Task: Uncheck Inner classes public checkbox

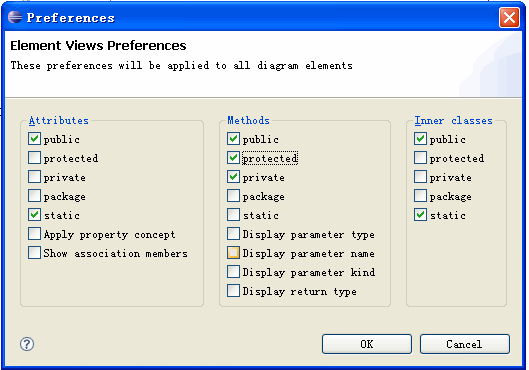Action: click(420, 139)
